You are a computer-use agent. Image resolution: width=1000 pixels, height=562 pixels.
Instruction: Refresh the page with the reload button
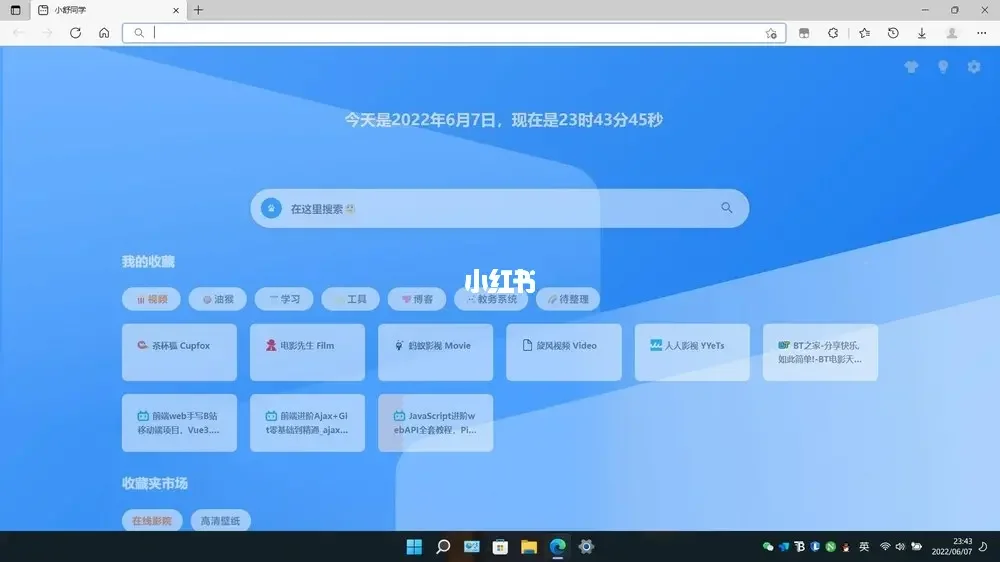click(x=75, y=33)
